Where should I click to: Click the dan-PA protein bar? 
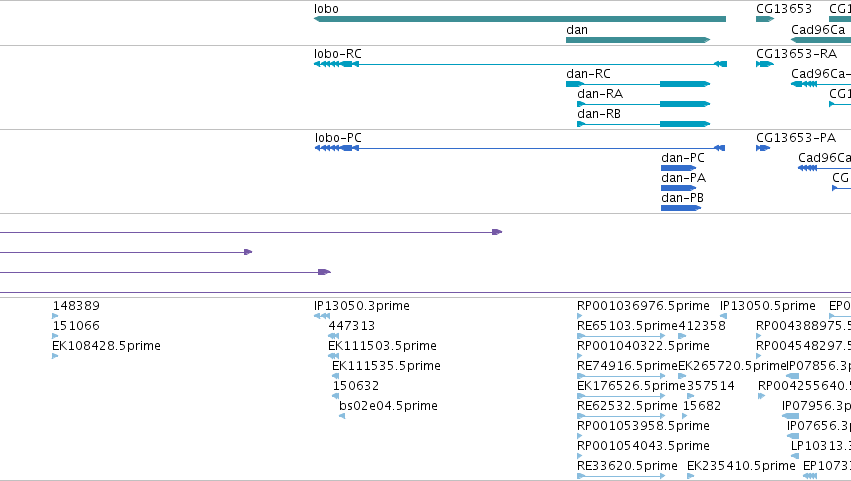click(678, 188)
